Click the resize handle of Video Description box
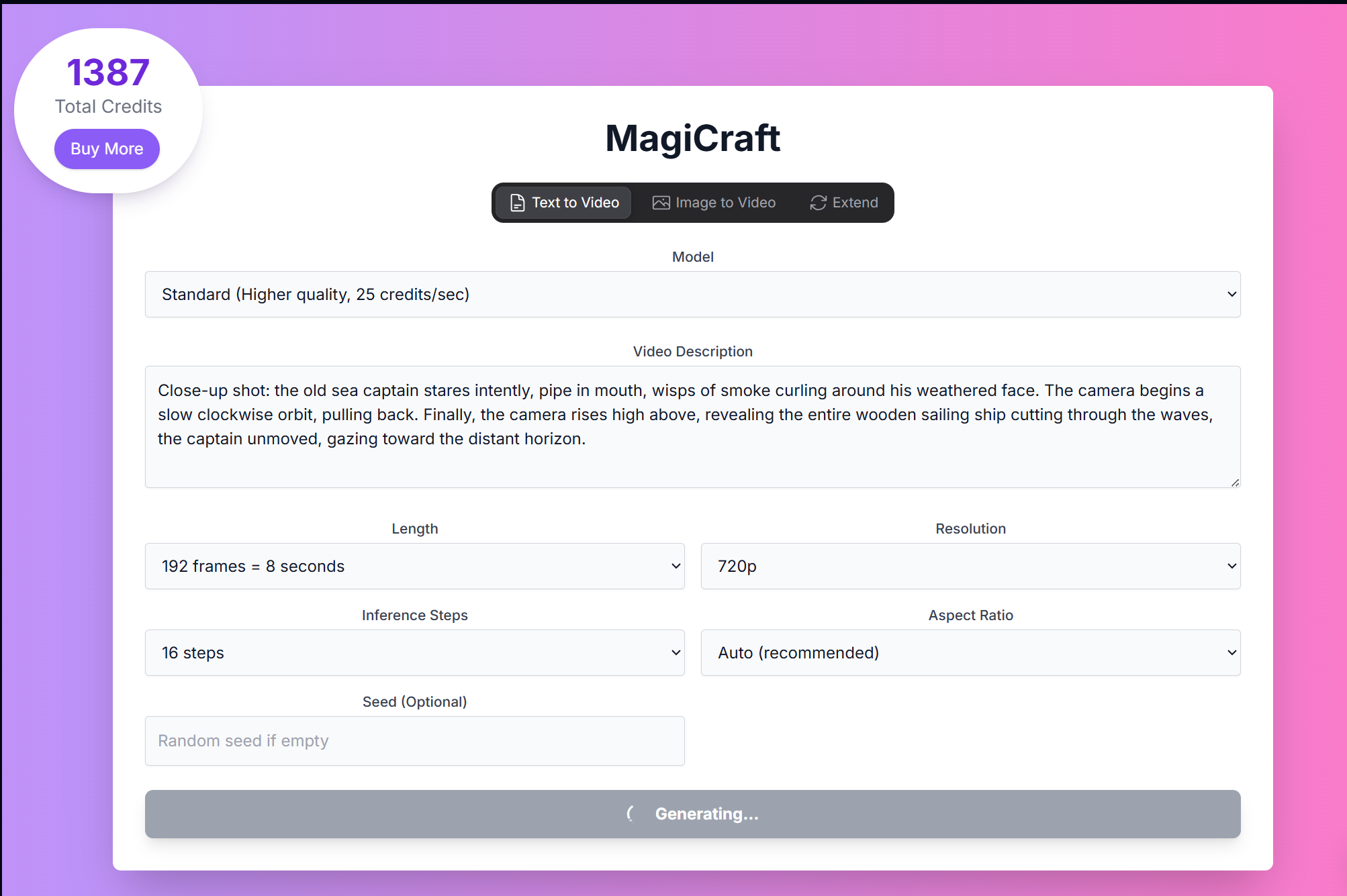 [1235, 483]
